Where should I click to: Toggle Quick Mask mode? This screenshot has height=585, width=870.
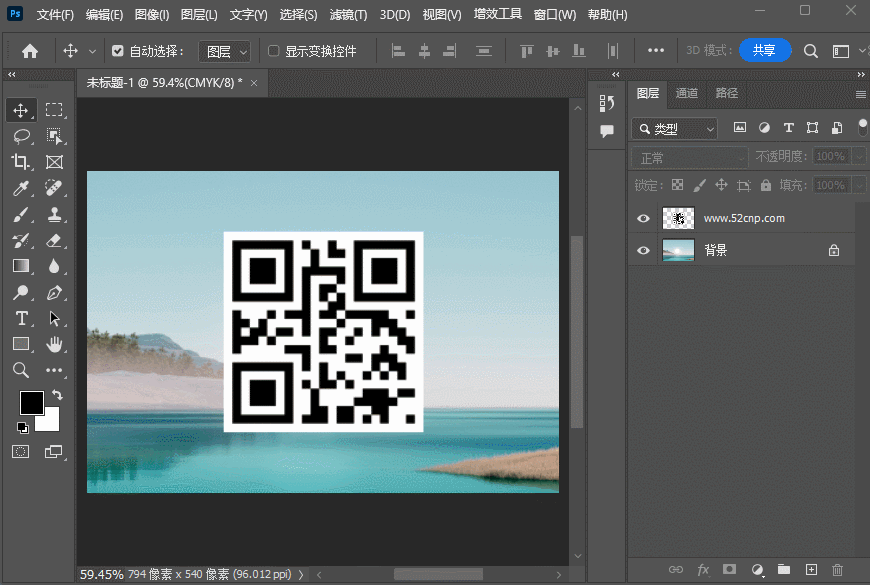click(x=21, y=451)
